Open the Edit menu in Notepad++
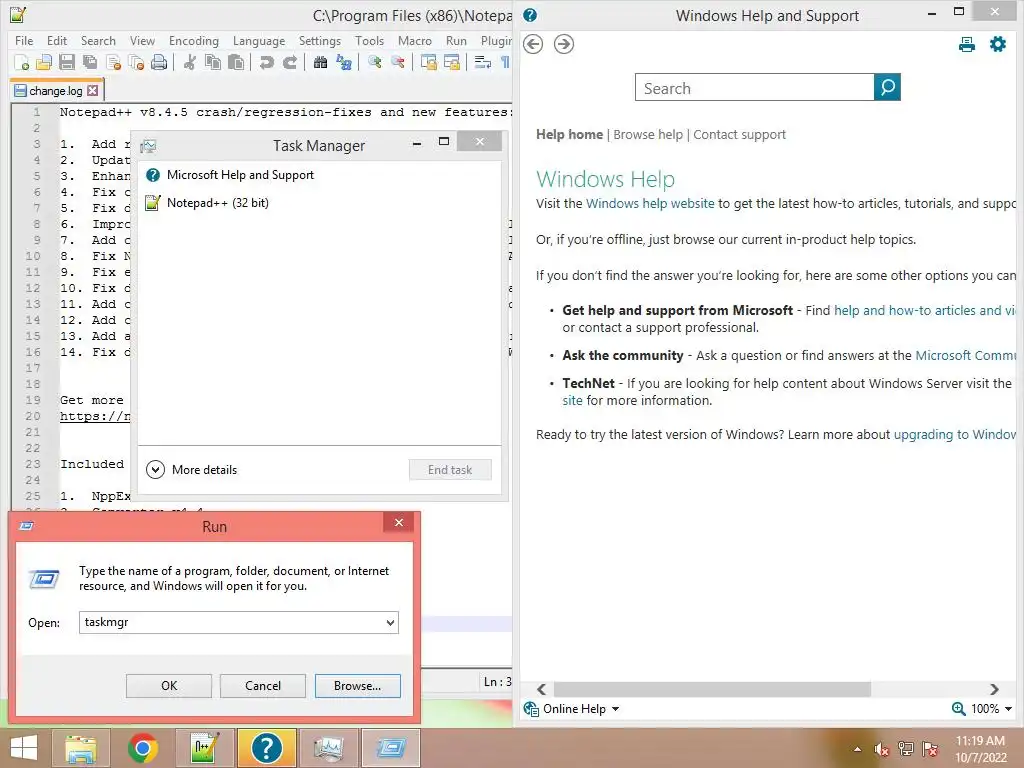This screenshot has height=768, width=1024. [57, 40]
